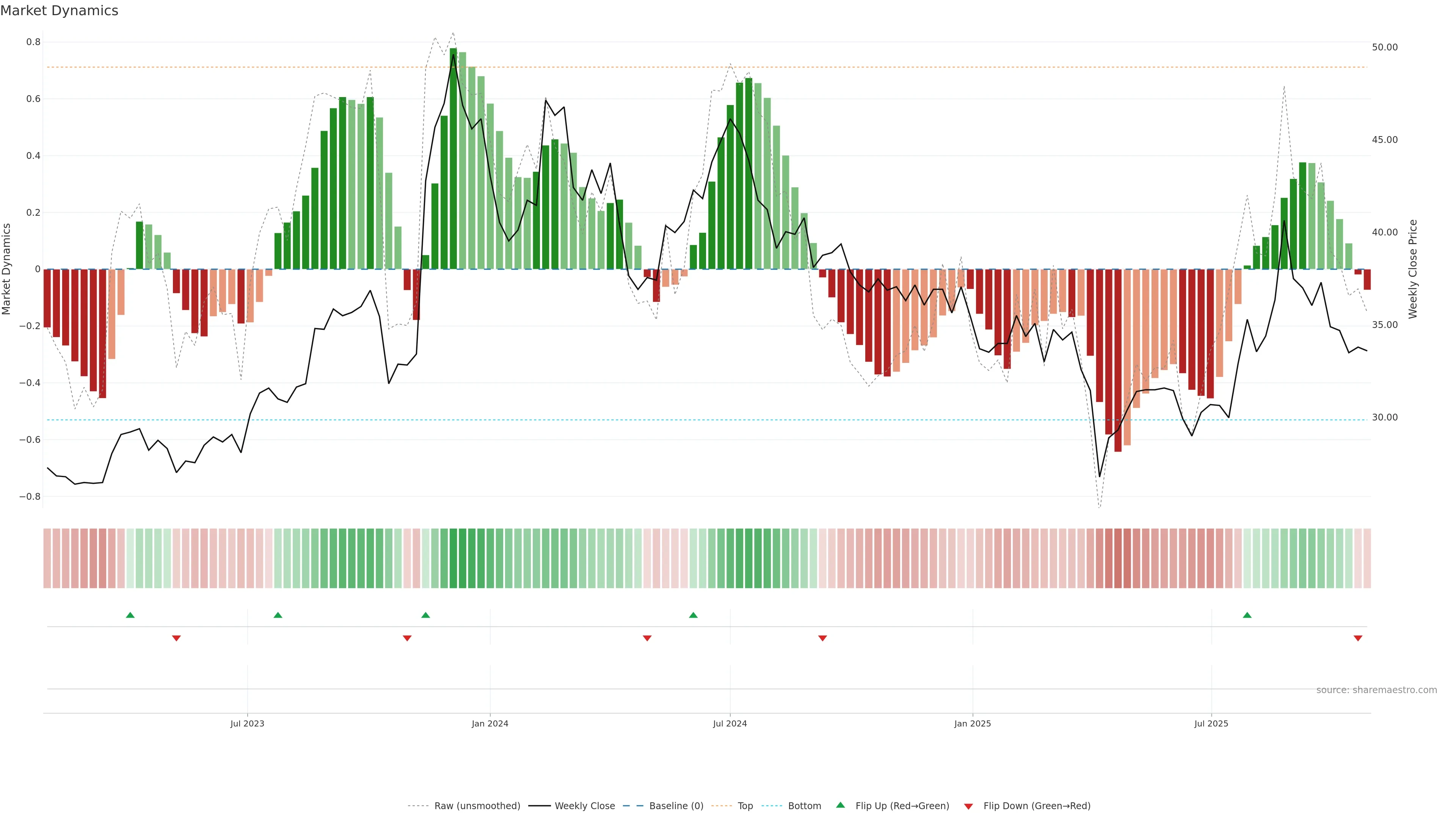Click the first red Flip Down triangle marker

(x=176, y=638)
